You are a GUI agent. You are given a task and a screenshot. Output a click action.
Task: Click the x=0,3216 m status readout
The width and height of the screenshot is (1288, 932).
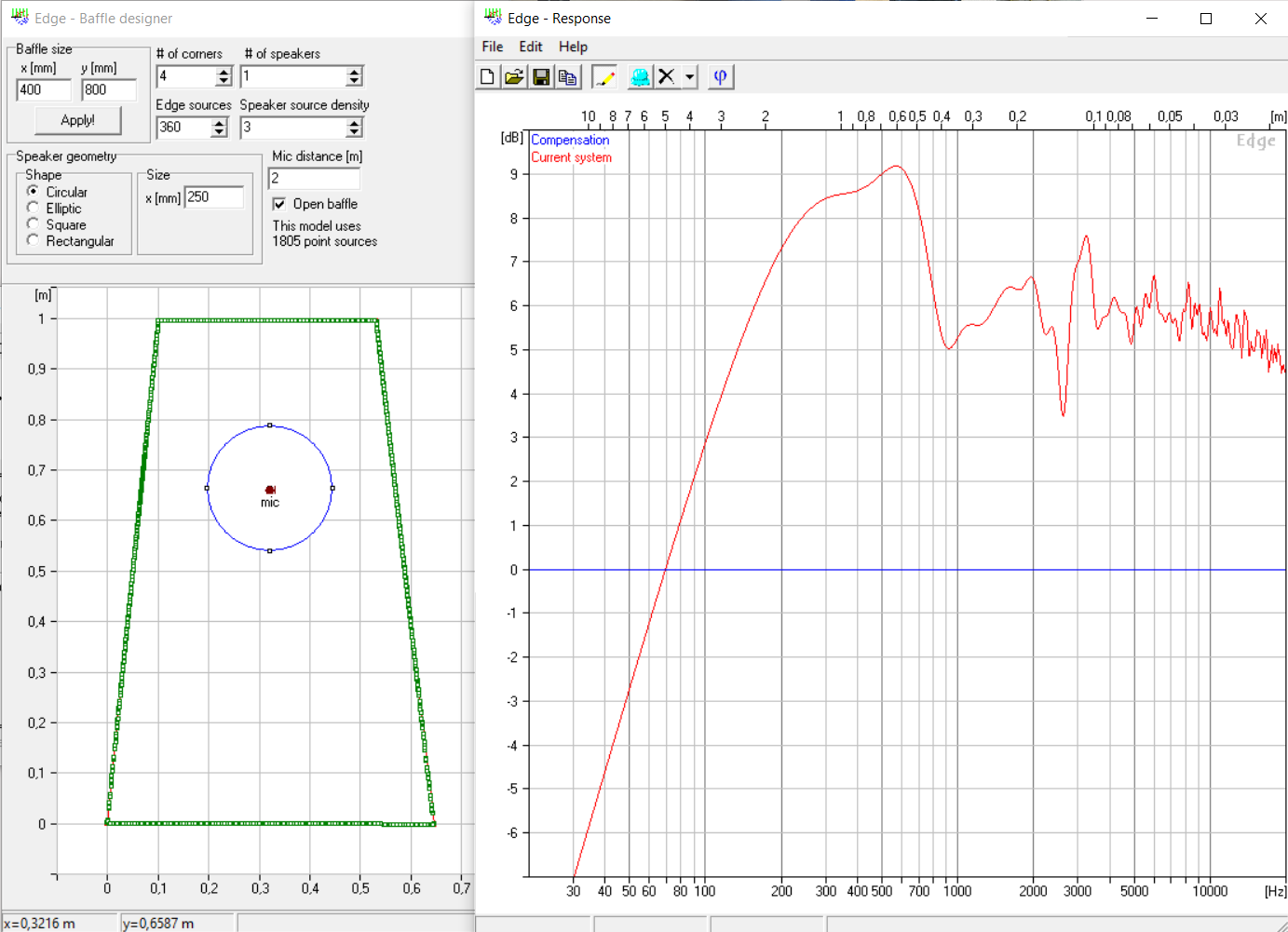coord(39,924)
